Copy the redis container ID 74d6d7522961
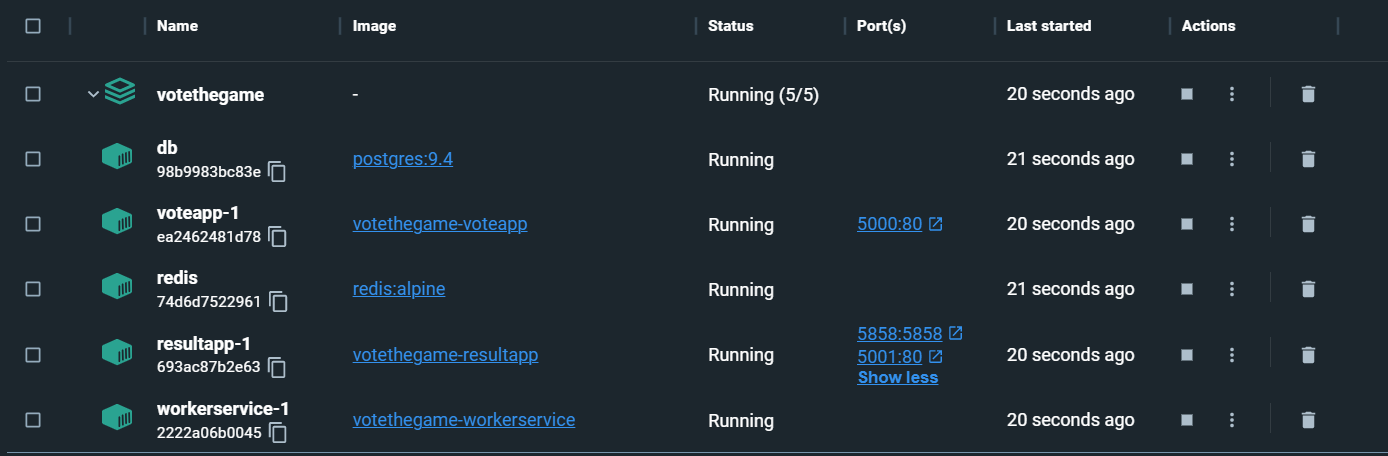The image size is (1388, 456). point(277,302)
